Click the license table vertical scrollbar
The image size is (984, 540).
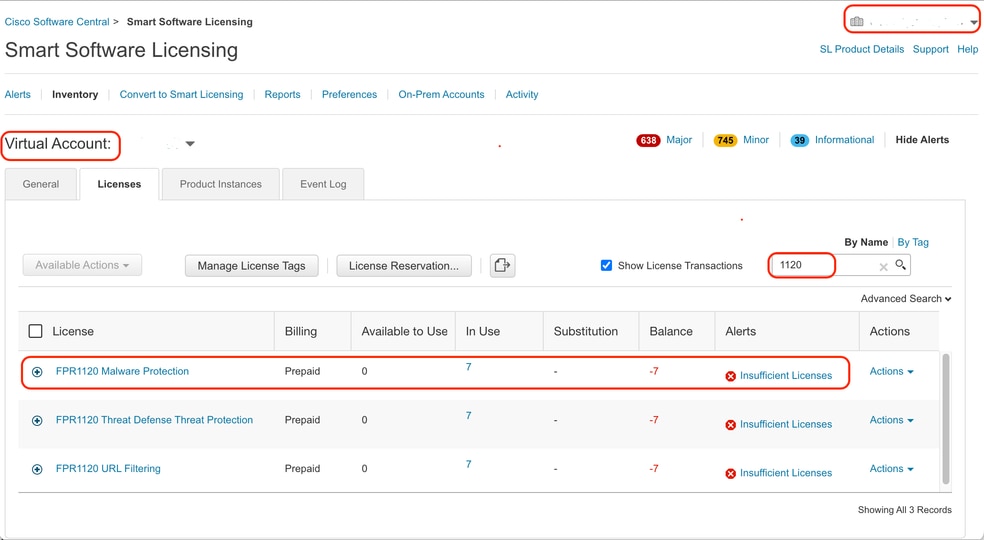(x=946, y=419)
